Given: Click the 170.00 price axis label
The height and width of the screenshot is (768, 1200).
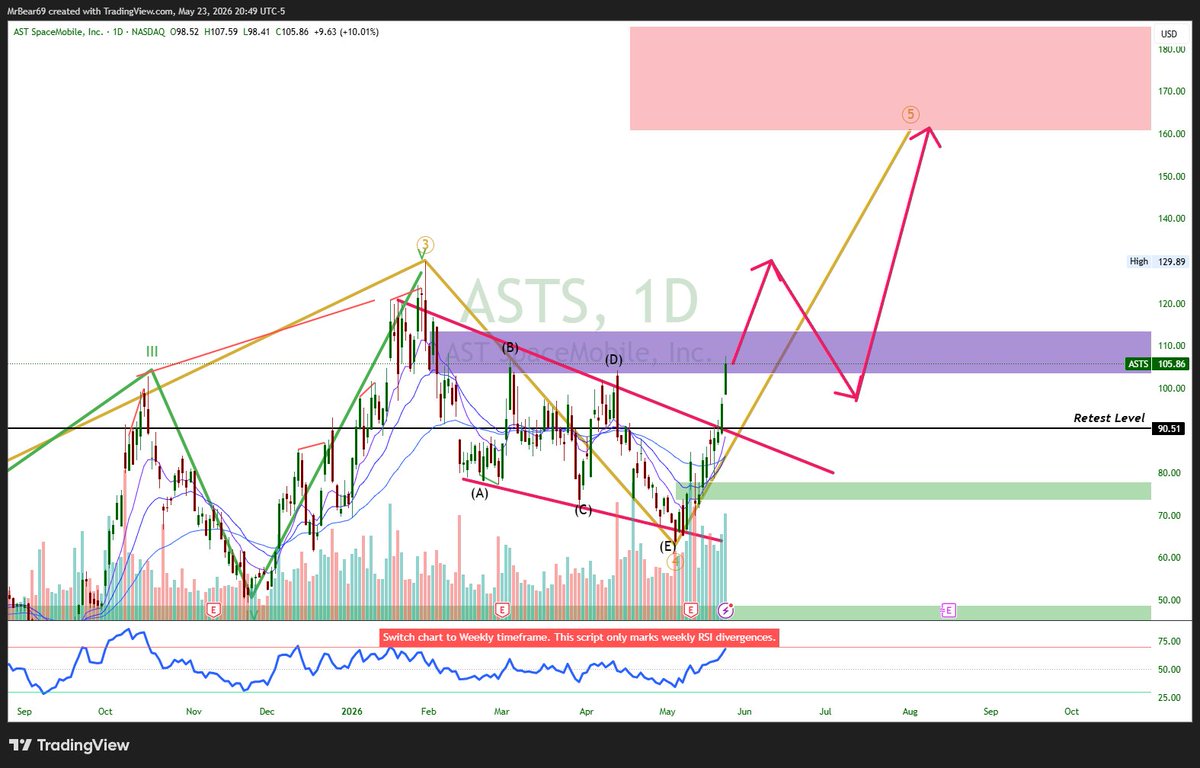Looking at the screenshot, I should [x=1172, y=91].
